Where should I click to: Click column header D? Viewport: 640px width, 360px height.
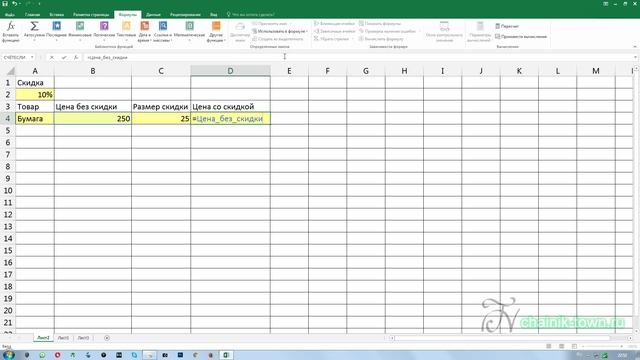tap(230, 71)
